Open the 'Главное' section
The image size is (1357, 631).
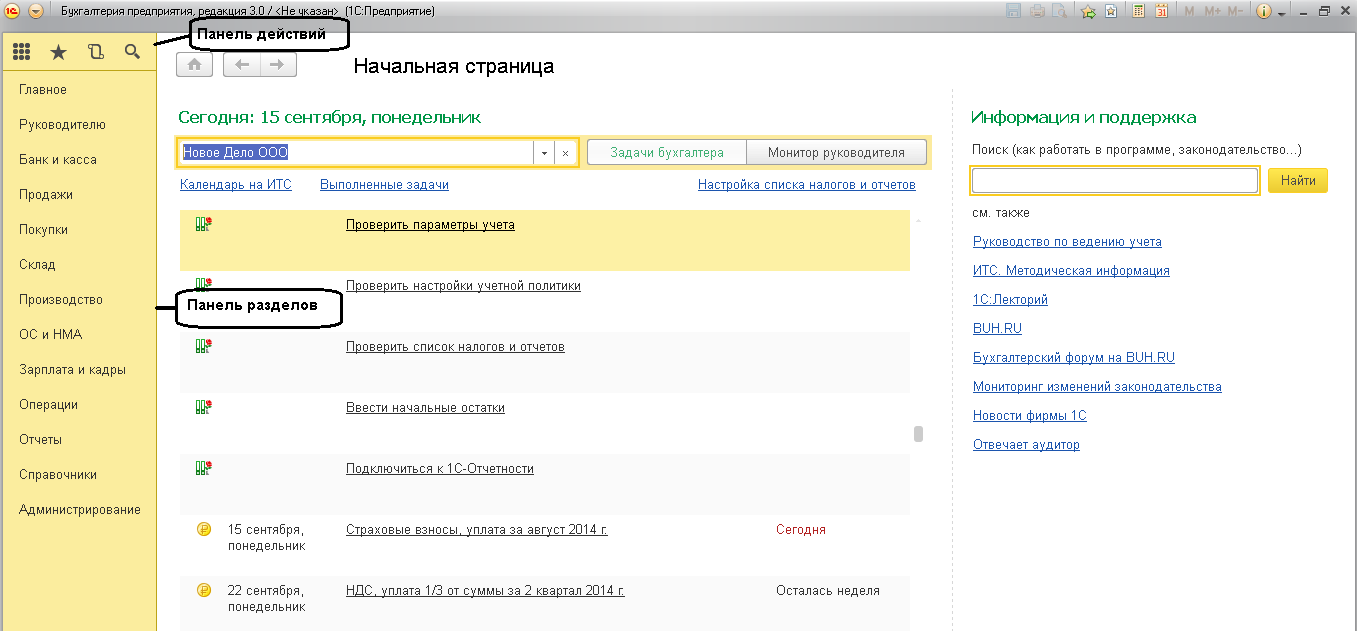(43, 90)
